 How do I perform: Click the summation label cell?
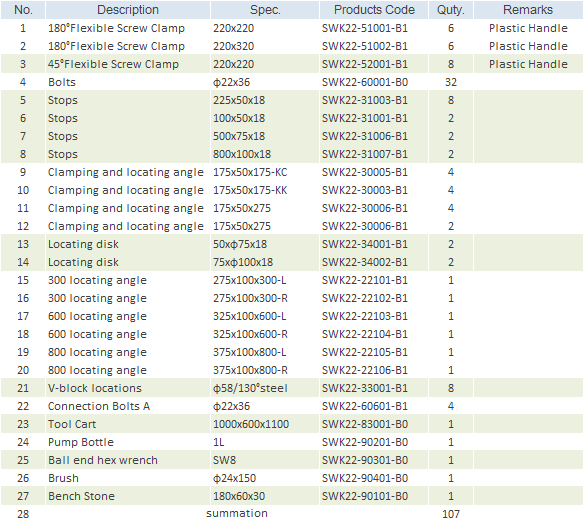point(237,513)
